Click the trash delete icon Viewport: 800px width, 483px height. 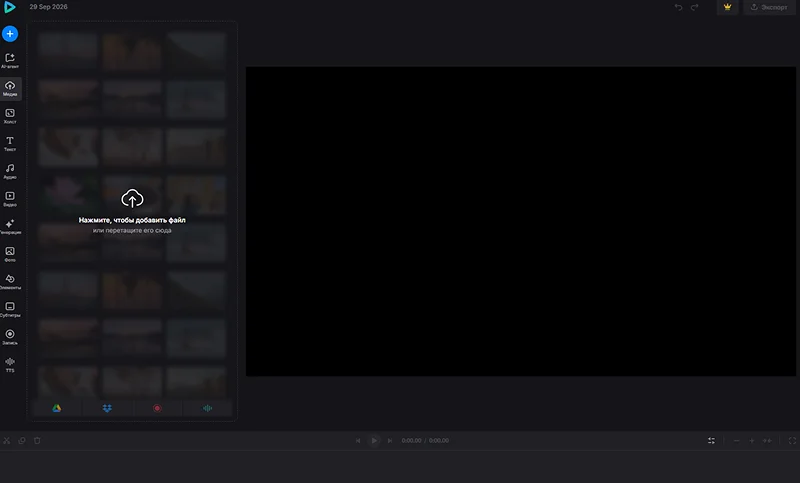pos(37,441)
